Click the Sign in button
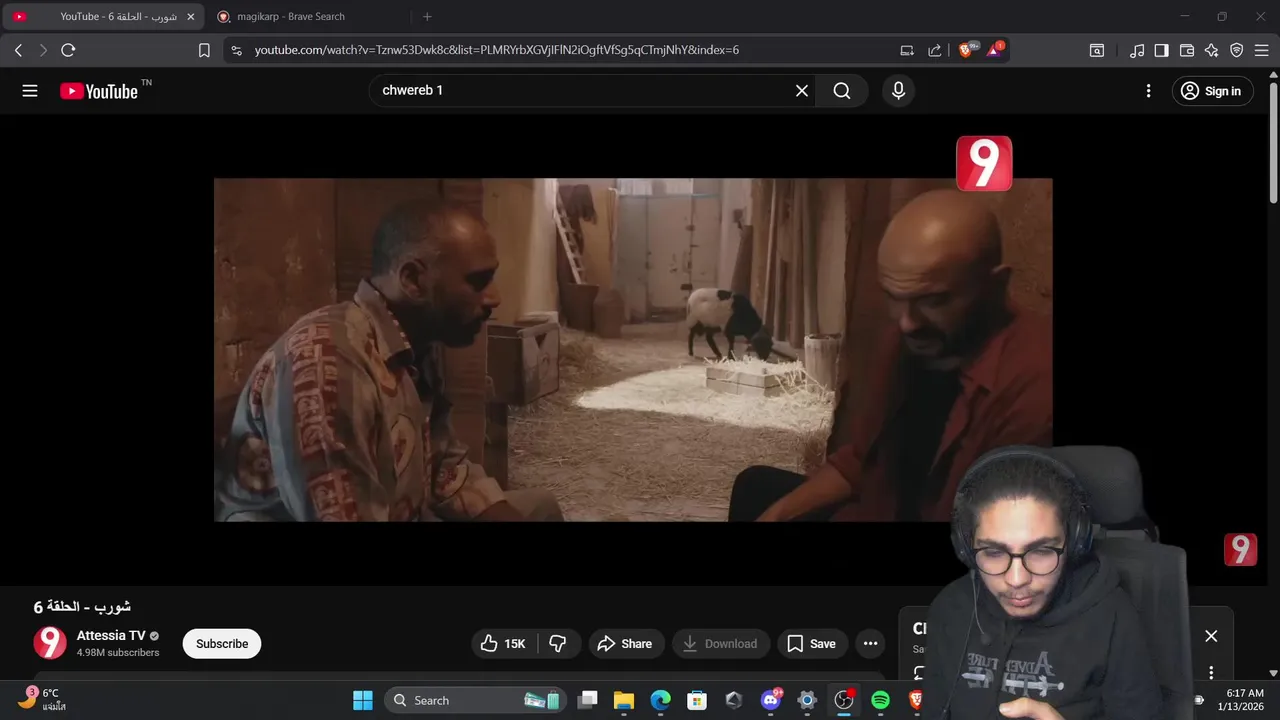Image resolution: width=1280 pixels, height=720 pixels. (1211, 91)
